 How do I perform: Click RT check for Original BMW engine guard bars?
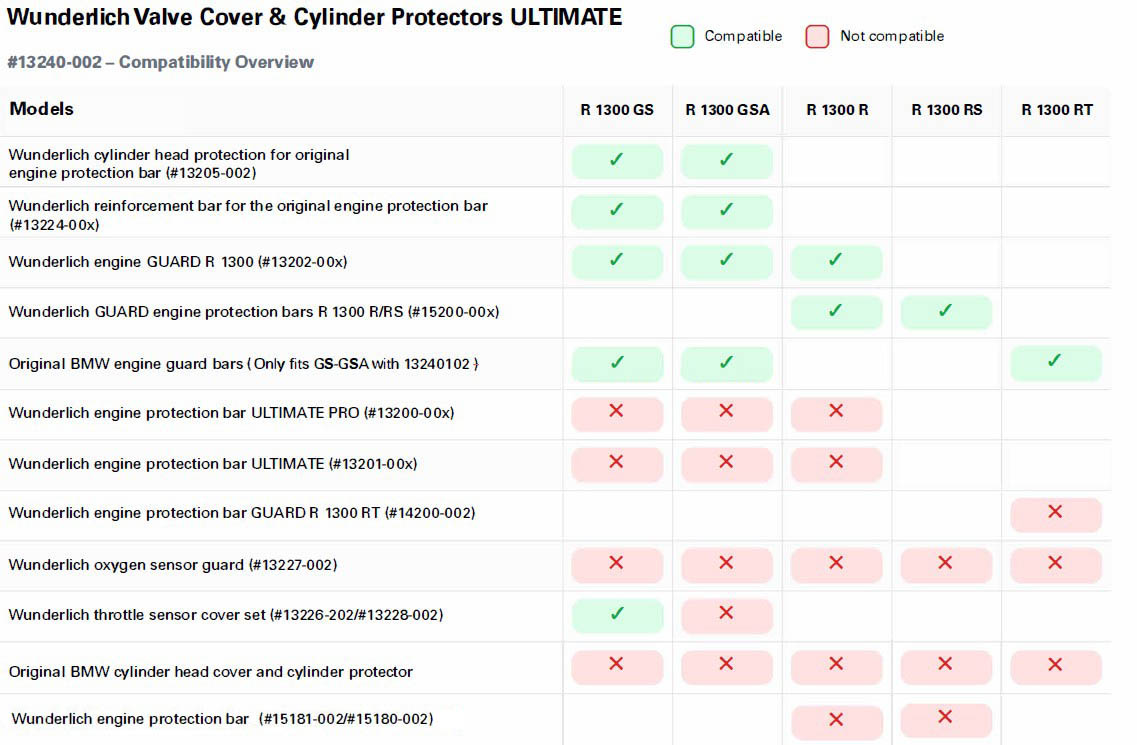pyautogui.click(x=1056, y=363)
